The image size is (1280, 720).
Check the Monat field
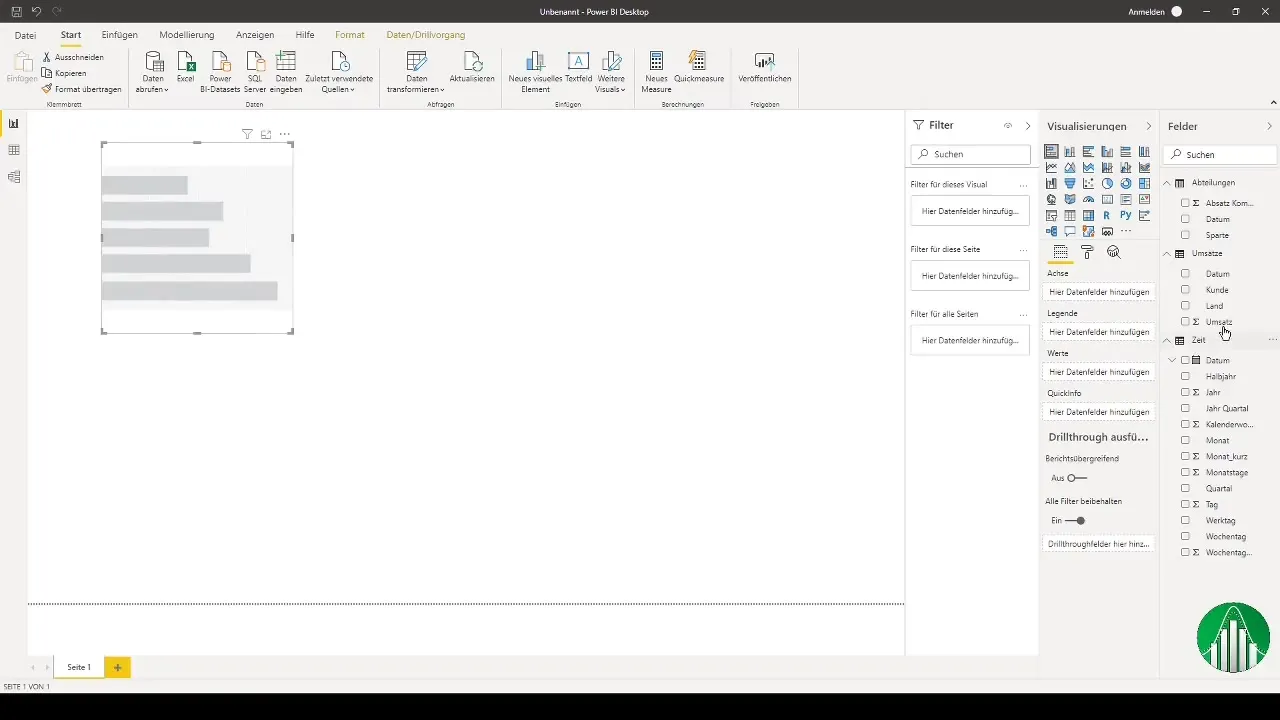click(1185, 441)
